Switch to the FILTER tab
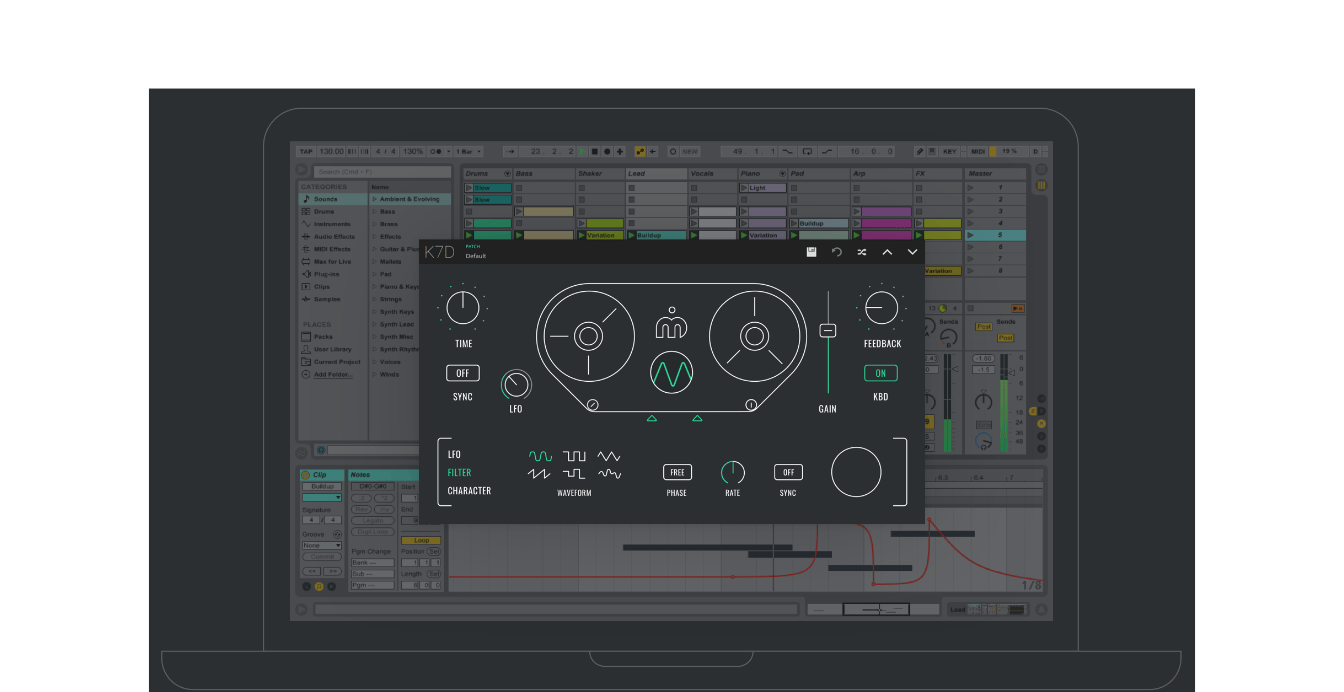This screenshot has height=692, width=1344. click(x=460, y=471)
